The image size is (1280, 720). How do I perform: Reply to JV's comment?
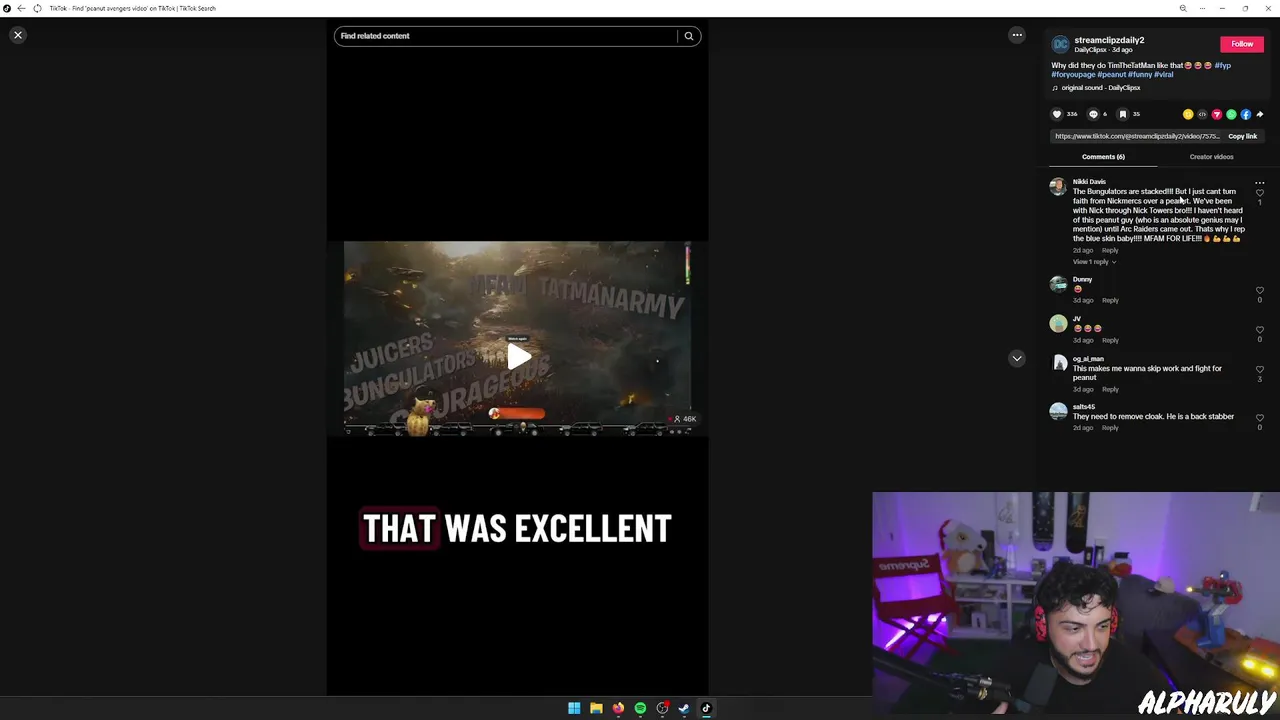click(x=1110, y=340)
